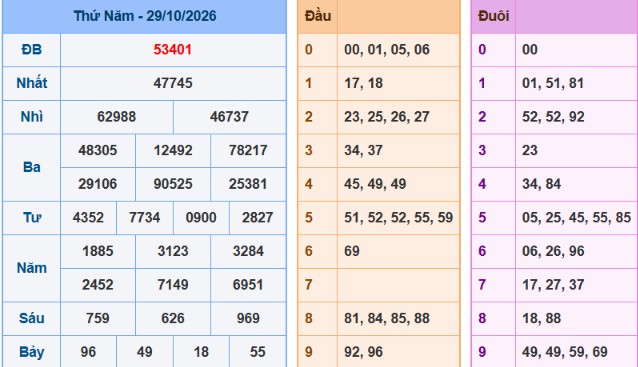Image resolution: width=638 pixels, height=367 pixels.
Task: Click Đuôi row 9 values 49, 49, 59, 69
Action: click(564, 352)
